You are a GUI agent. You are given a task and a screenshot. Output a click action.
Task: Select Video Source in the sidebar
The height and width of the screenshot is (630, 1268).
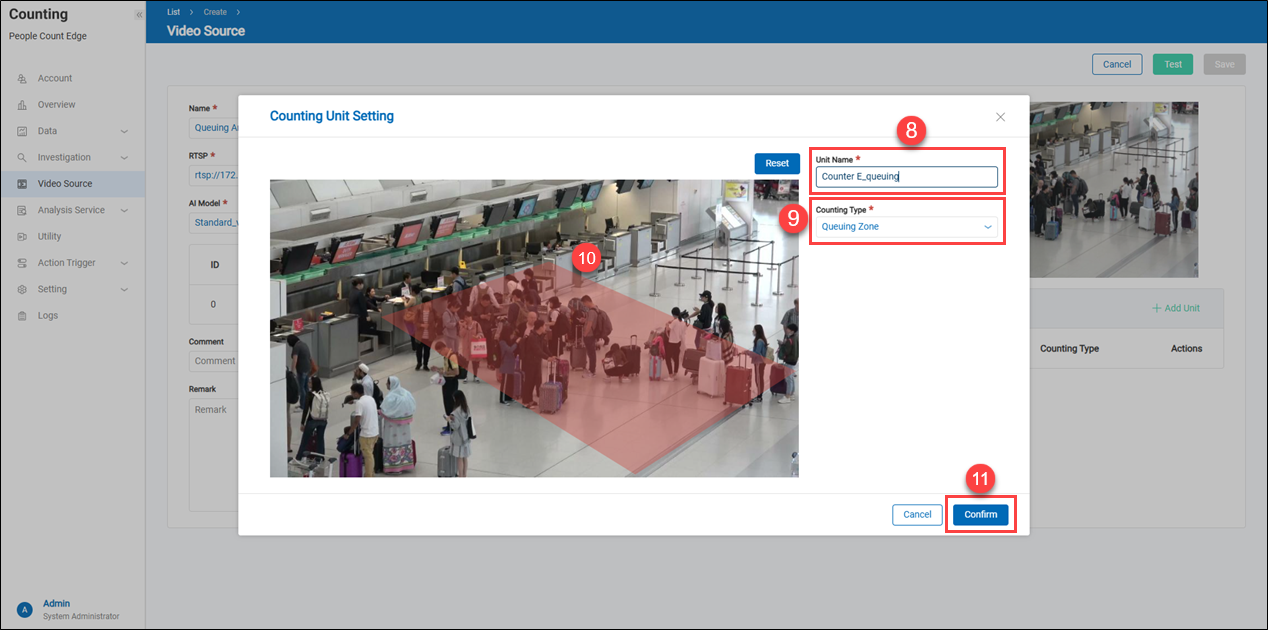pos(65,184)
